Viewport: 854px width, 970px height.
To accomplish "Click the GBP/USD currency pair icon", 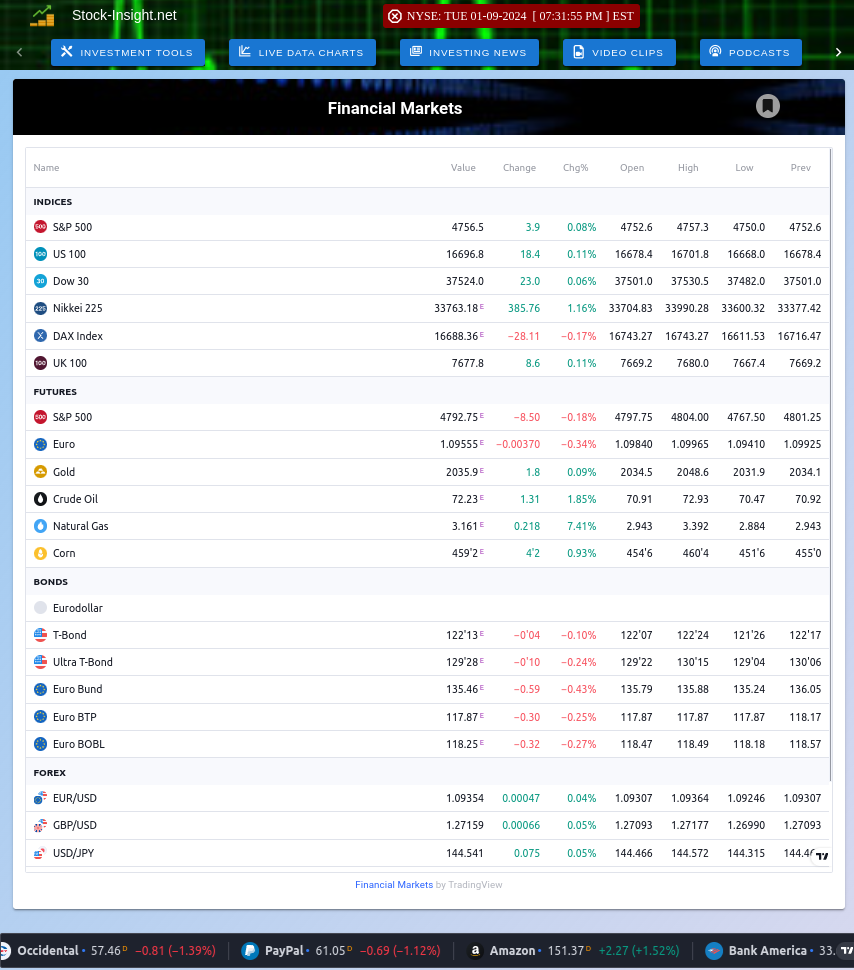I will click(40, 825).
